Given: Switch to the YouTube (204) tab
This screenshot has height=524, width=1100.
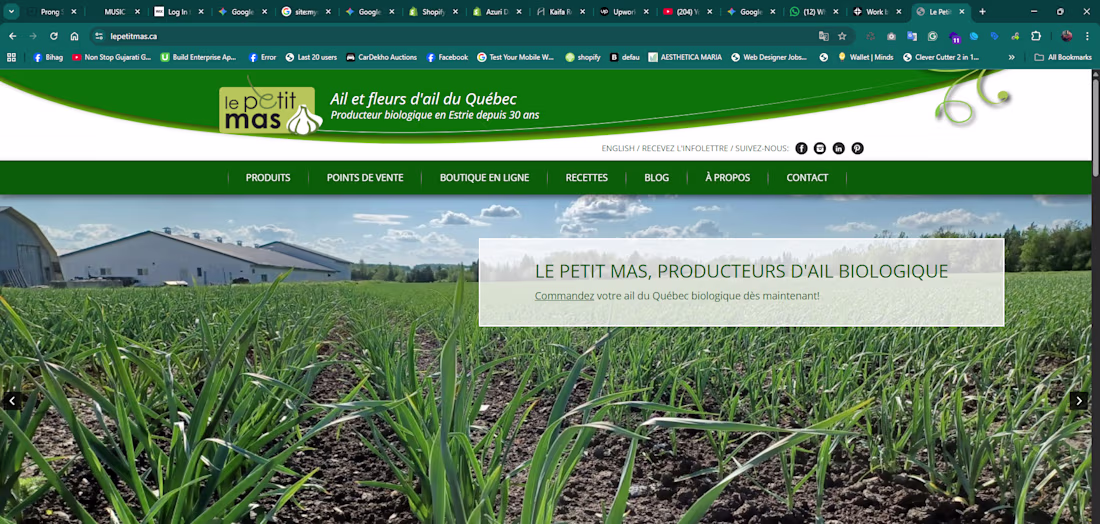Looking at the screenshot, I should [689, 12].
